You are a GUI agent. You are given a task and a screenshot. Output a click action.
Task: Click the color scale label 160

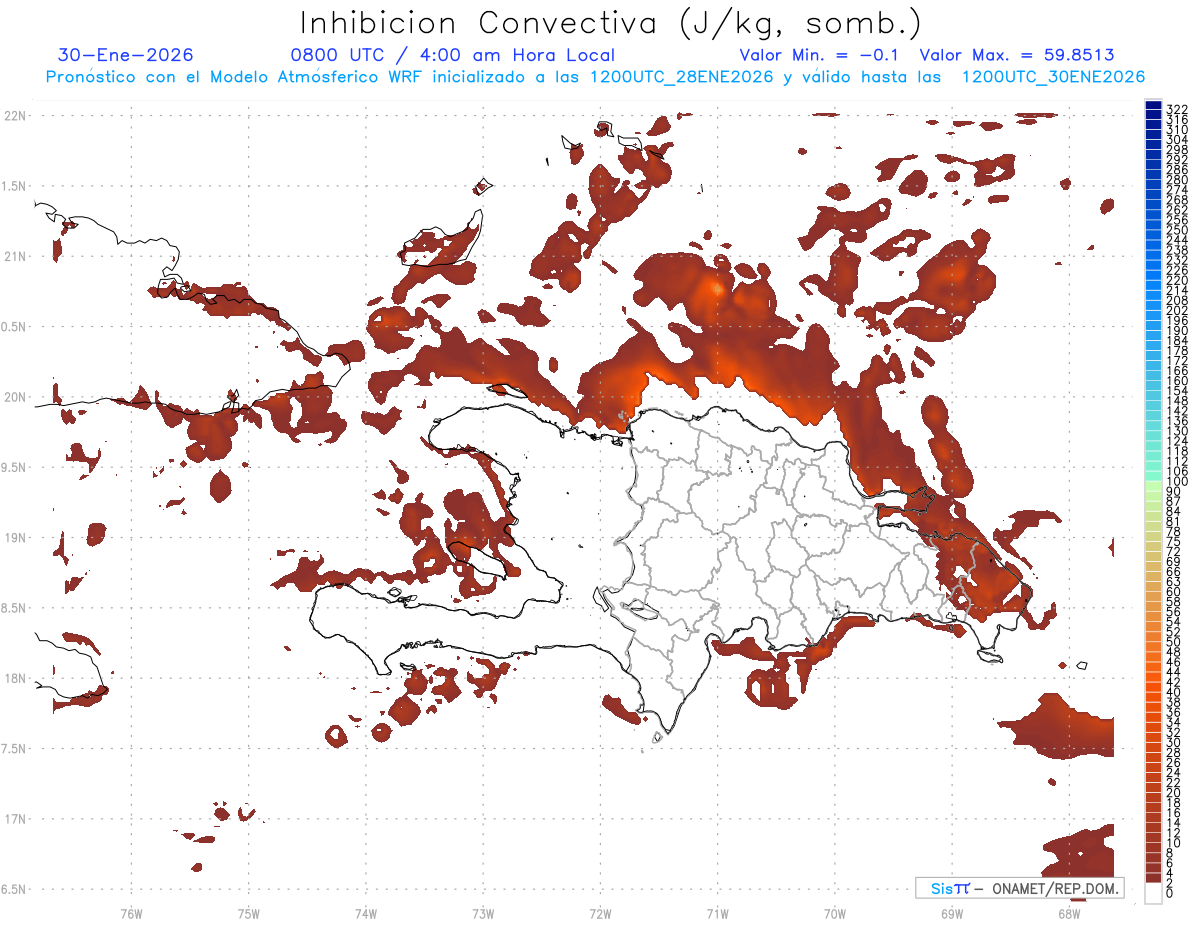[1176, 381]
